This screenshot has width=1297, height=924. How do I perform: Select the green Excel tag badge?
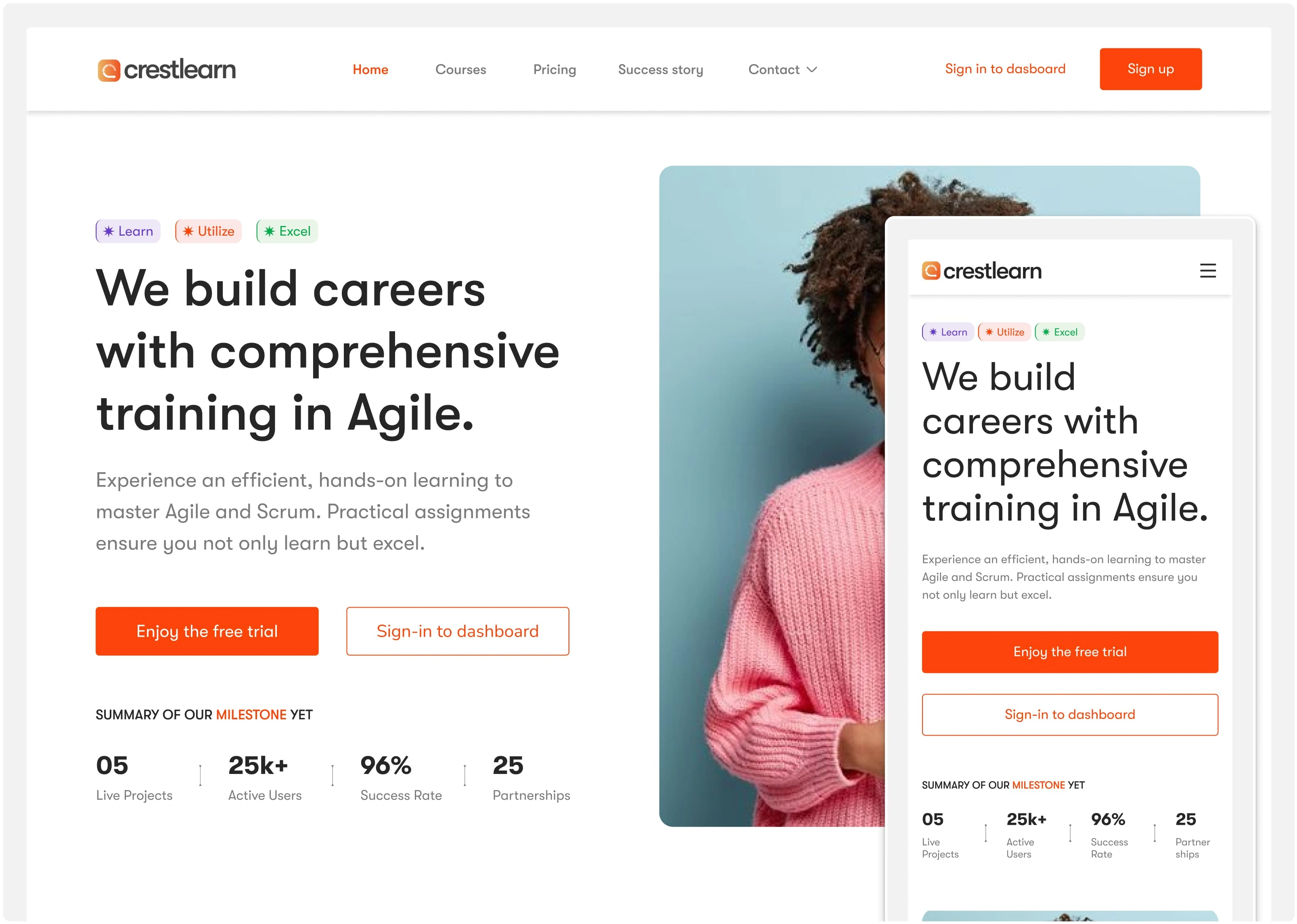[287, 231]
